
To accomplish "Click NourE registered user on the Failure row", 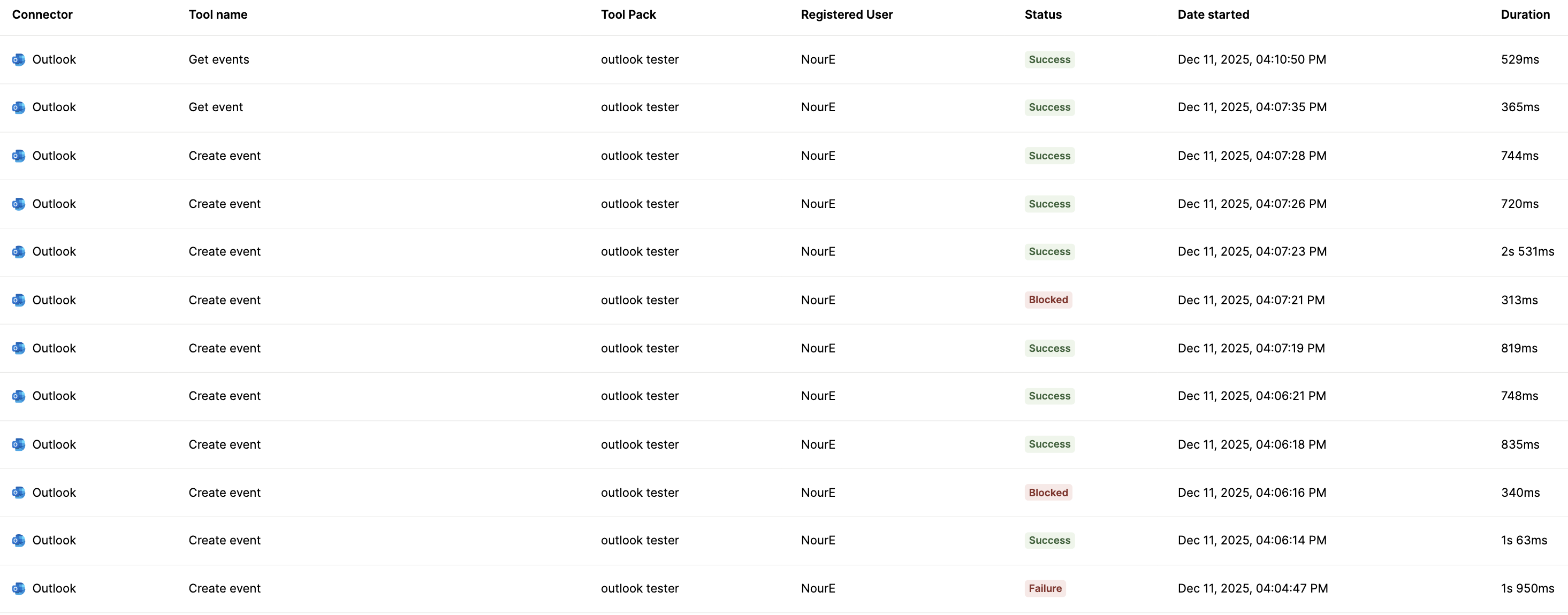I will (x=818, y=588).
